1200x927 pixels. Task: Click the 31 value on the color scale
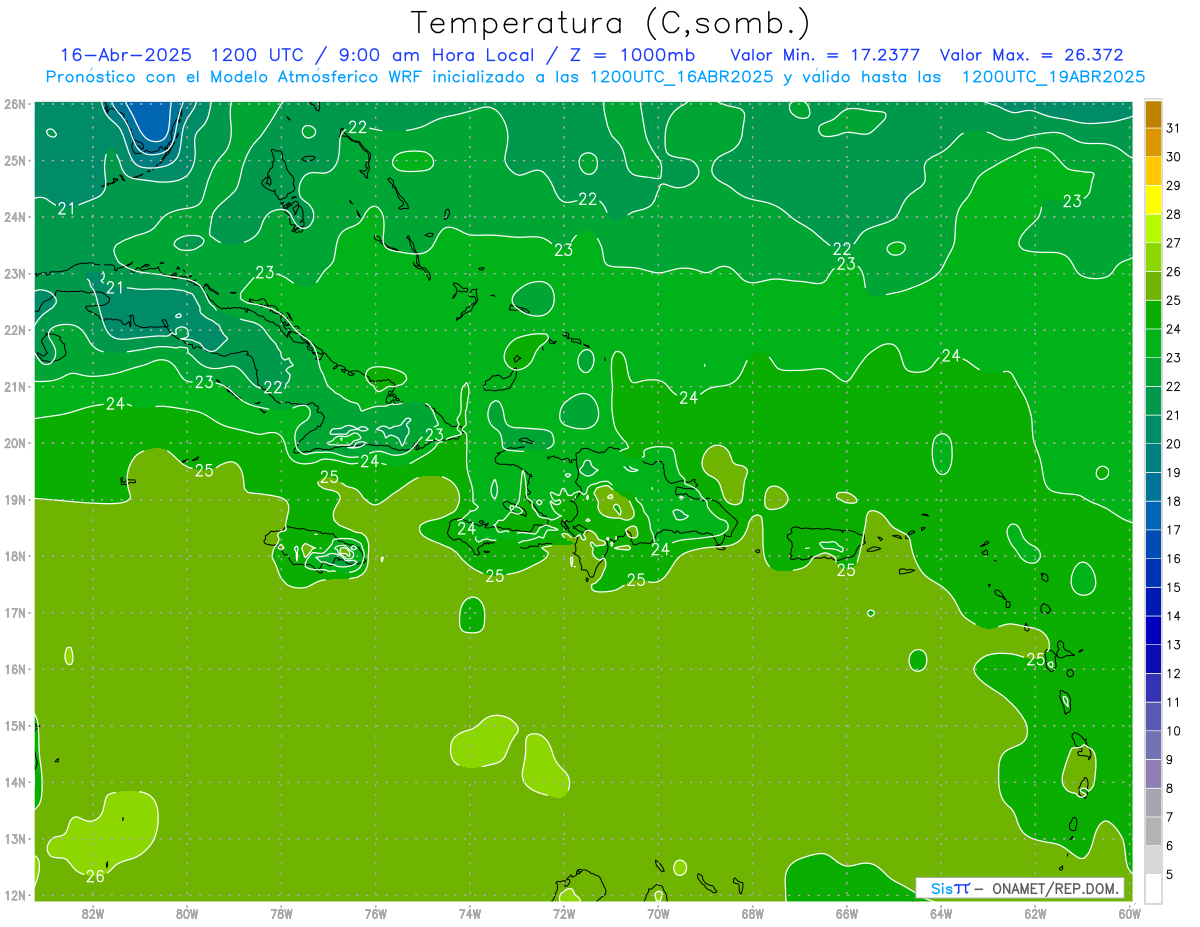click(1174, 128)
